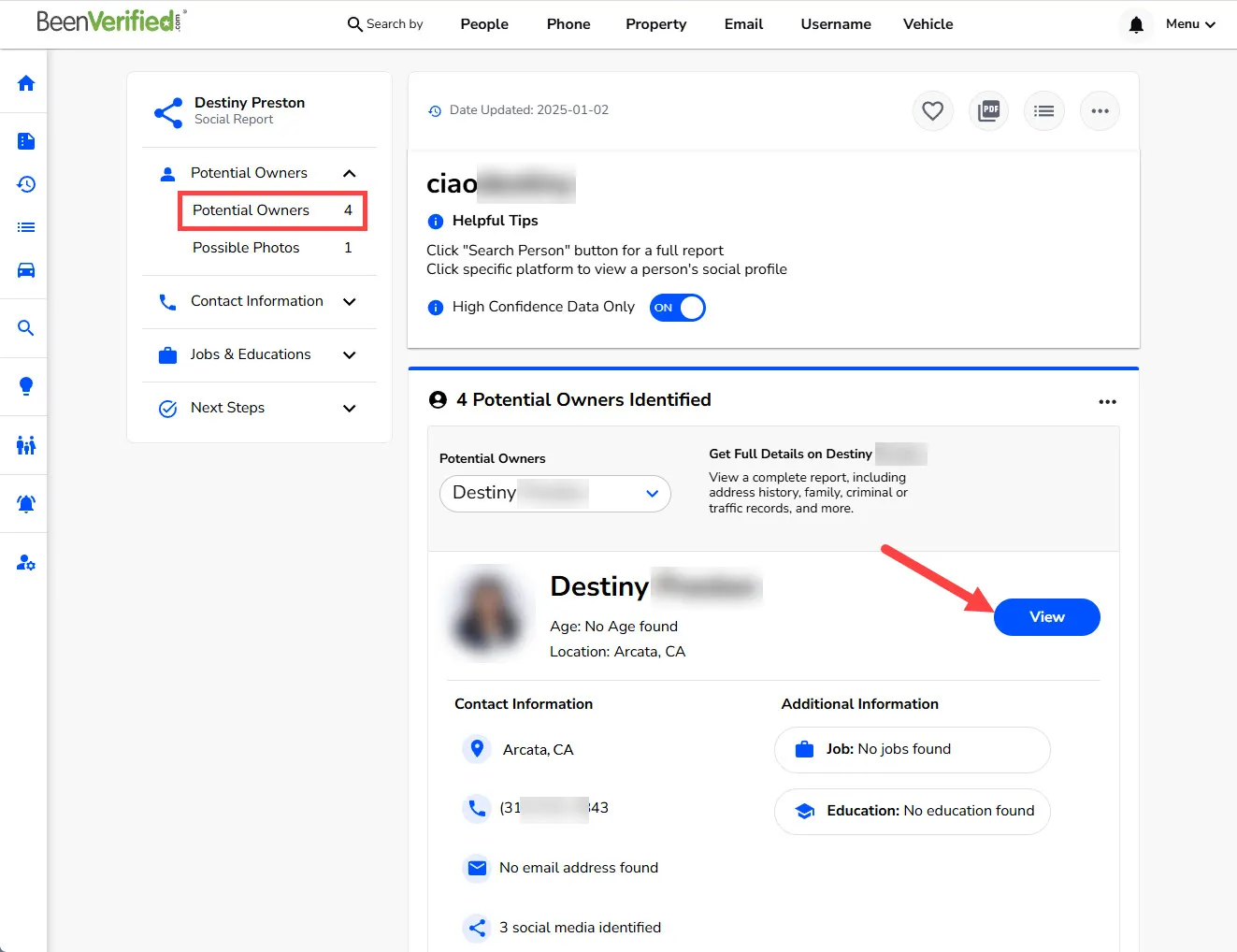Disable the High Confidence Data Only switch

click(677, 307)
